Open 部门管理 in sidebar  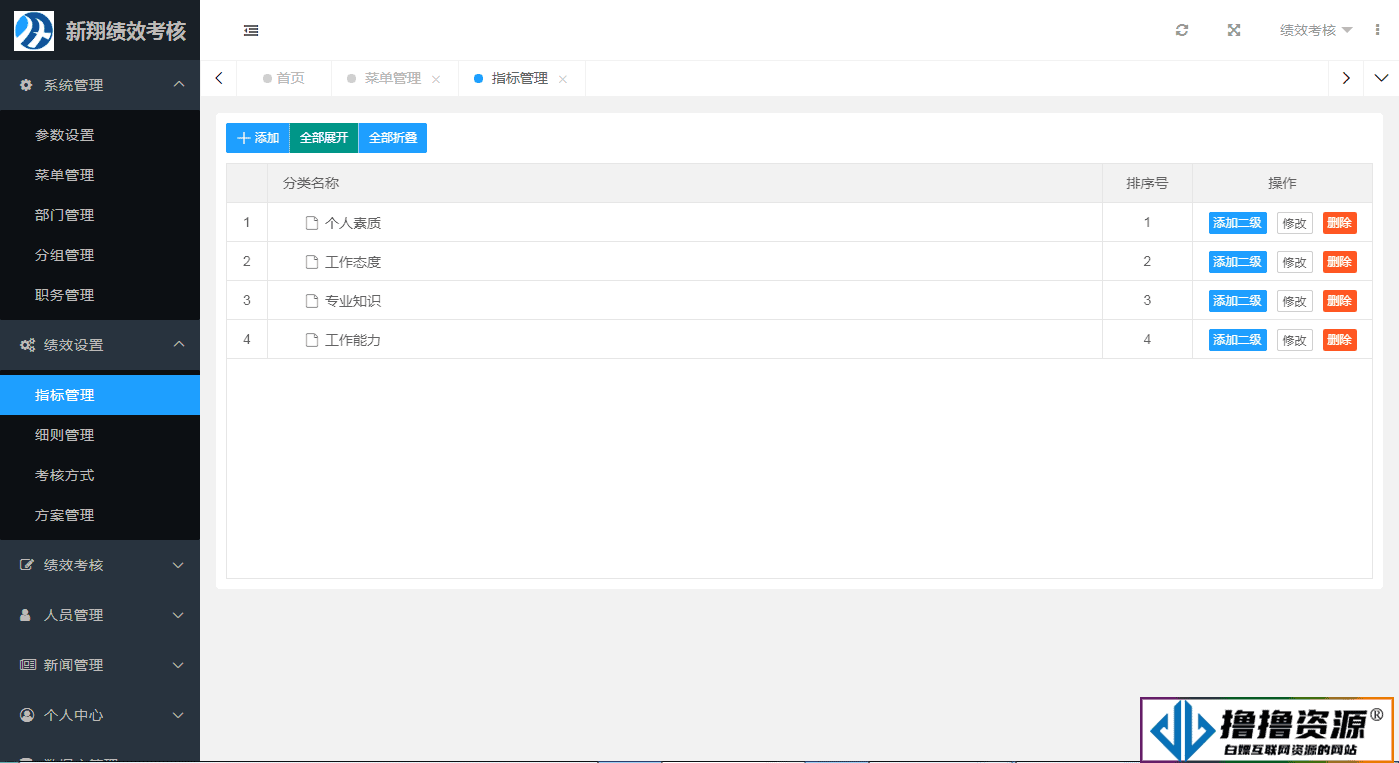coord(100,215)
